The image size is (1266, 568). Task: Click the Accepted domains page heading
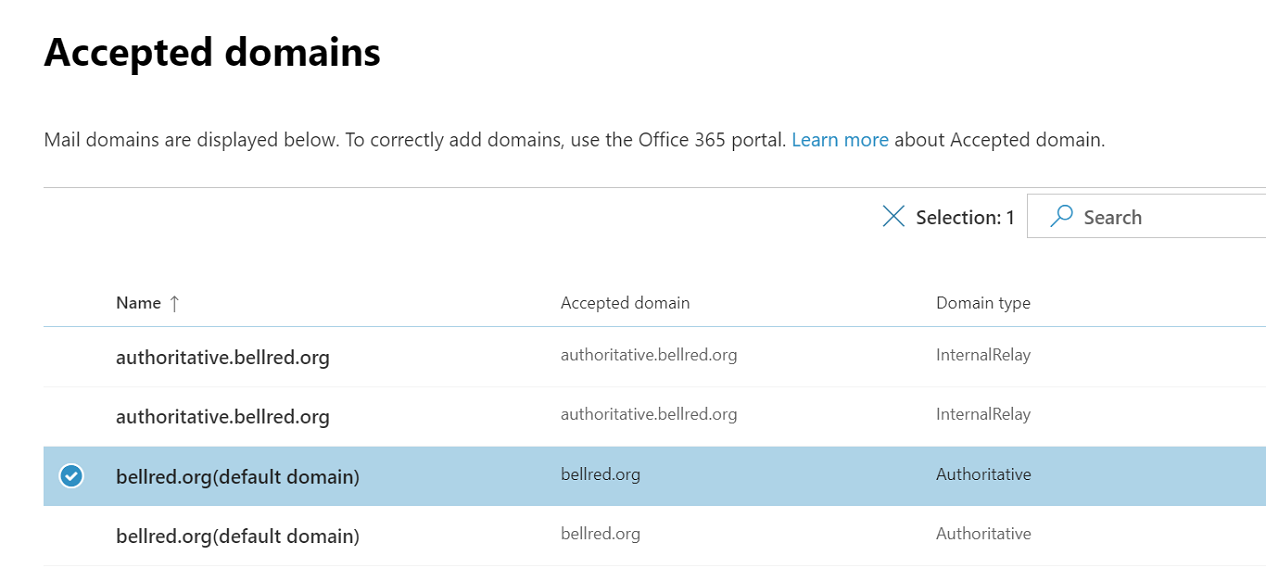coord(212,51)
